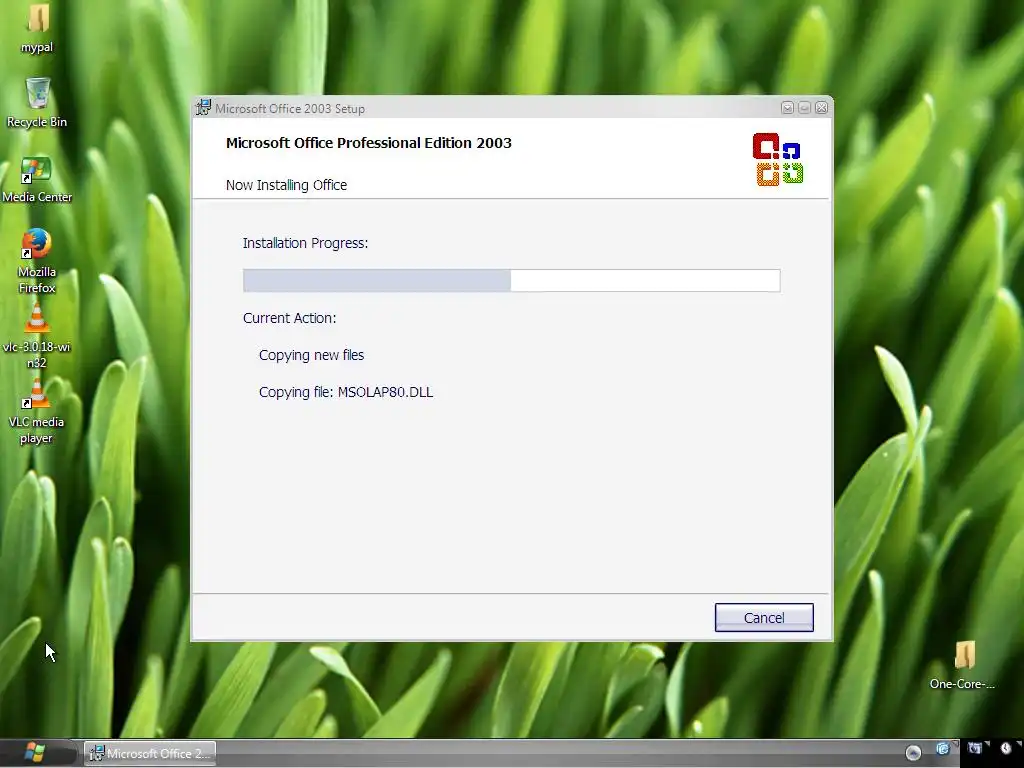This screenshot has height=768, width=1024.
Task: Open the Windows Start menu orb
Action: click(35, 752)
